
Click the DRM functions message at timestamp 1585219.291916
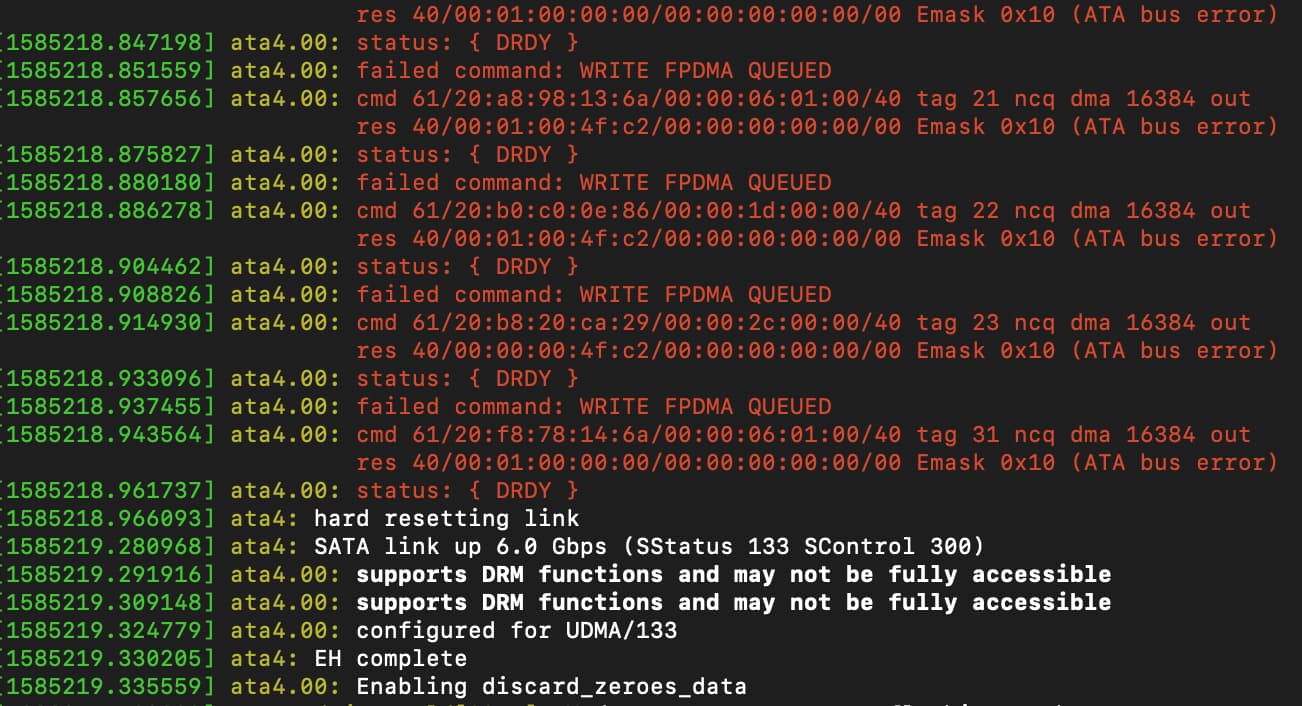(x=733, y=574)
